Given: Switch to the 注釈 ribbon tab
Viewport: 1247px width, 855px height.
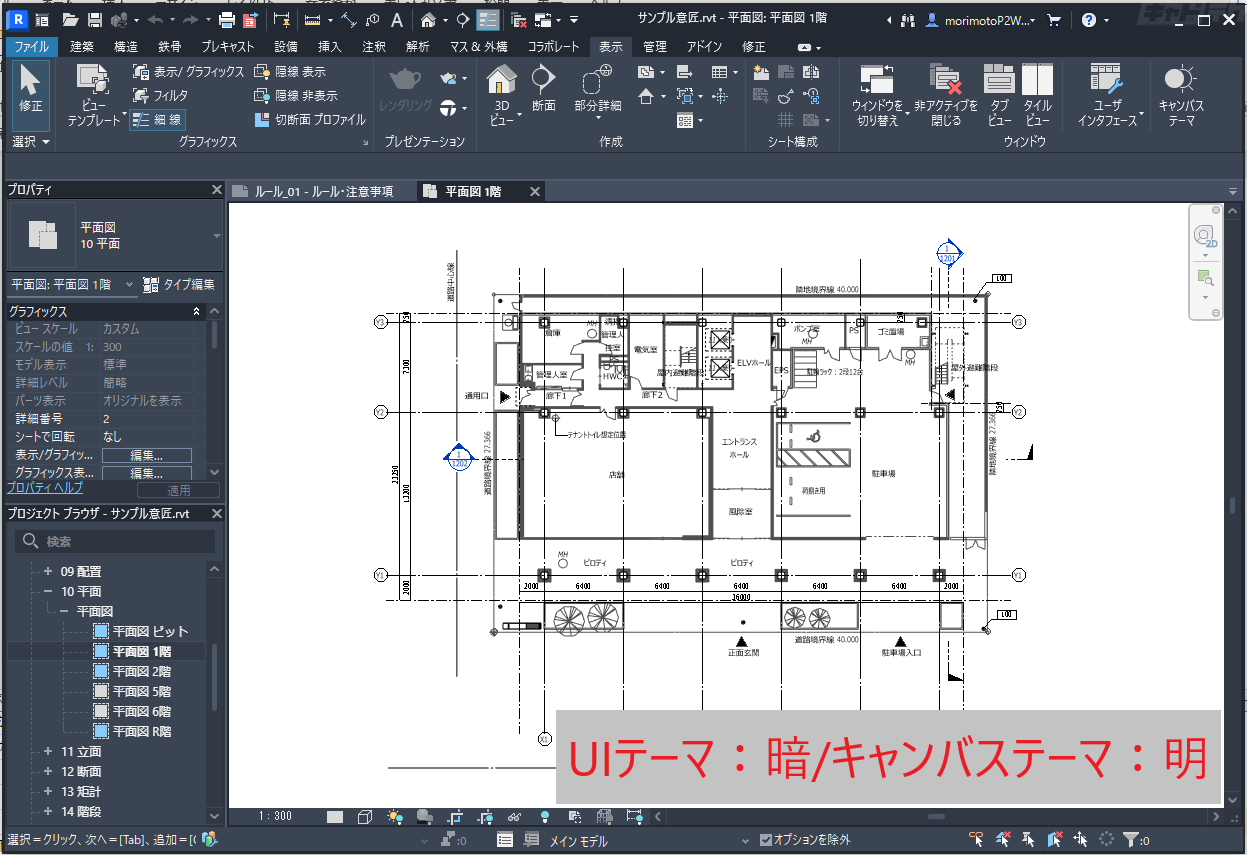Looking at the screenshot, I should [374, 46].
